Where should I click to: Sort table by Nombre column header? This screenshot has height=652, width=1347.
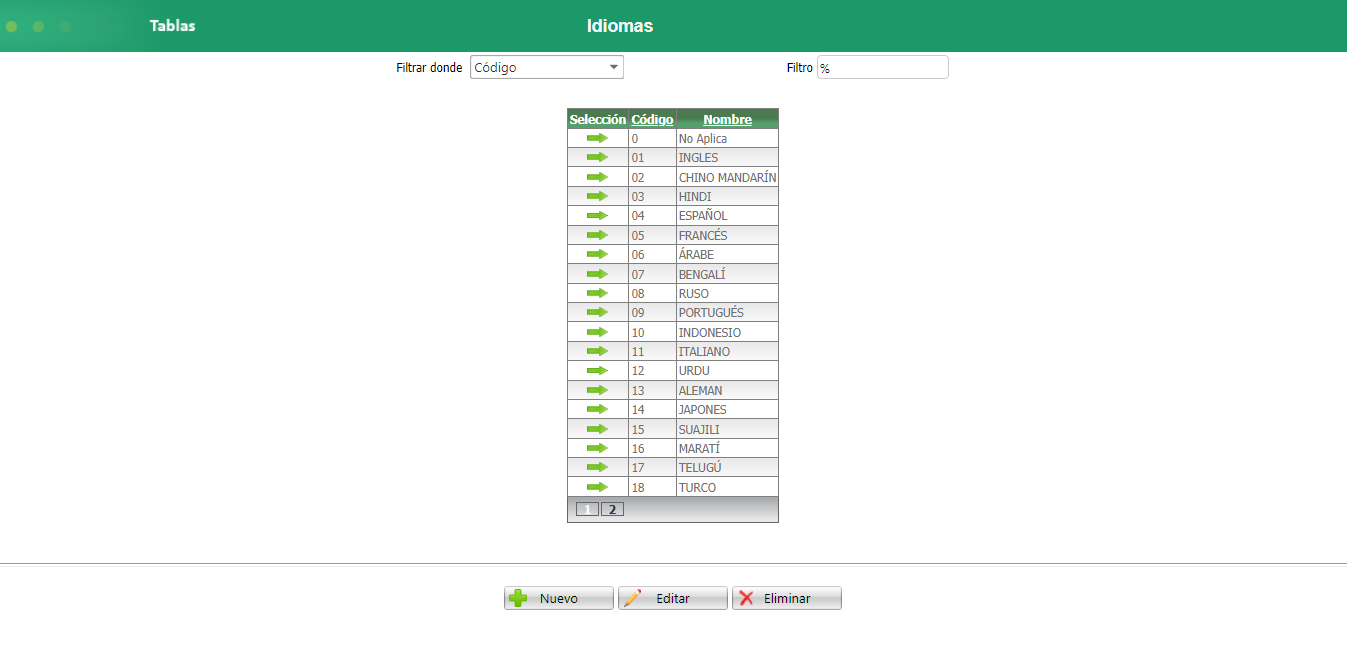click(x=727, y=119)
